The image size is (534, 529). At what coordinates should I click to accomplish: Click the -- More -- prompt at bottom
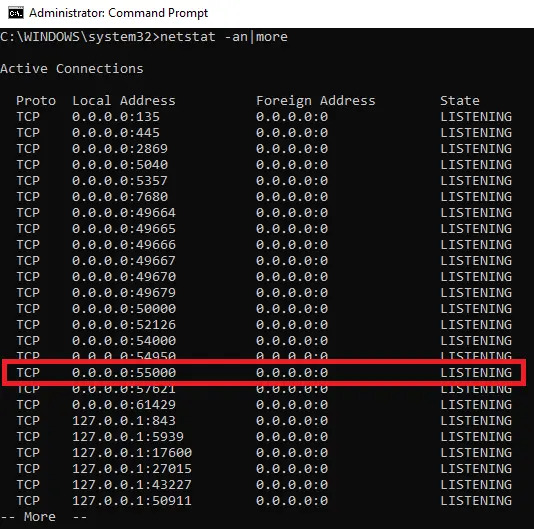[44, 517]
